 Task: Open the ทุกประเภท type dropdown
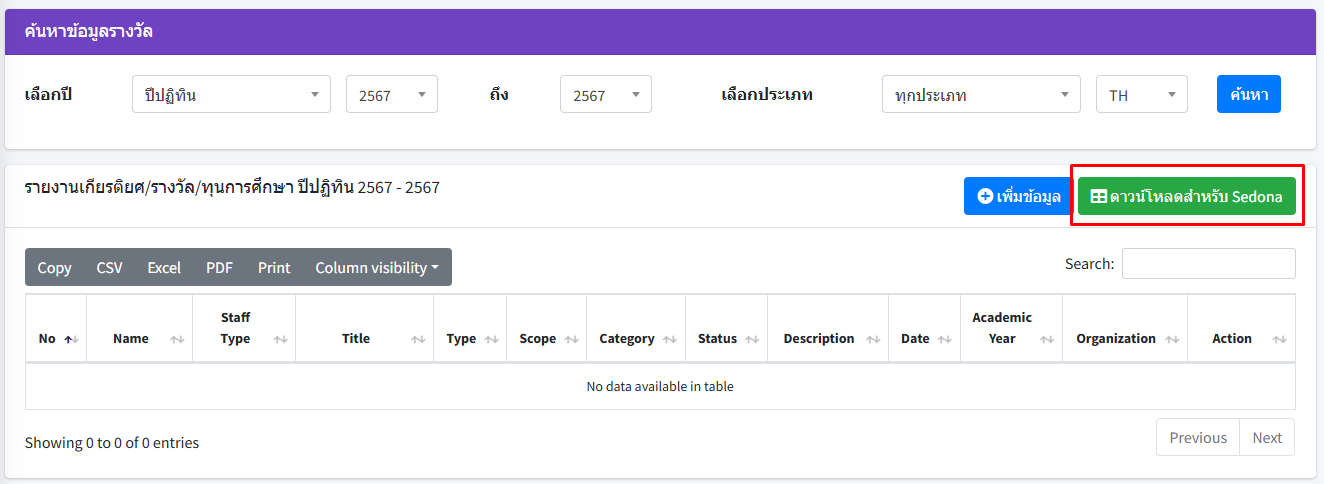[980, 95]
